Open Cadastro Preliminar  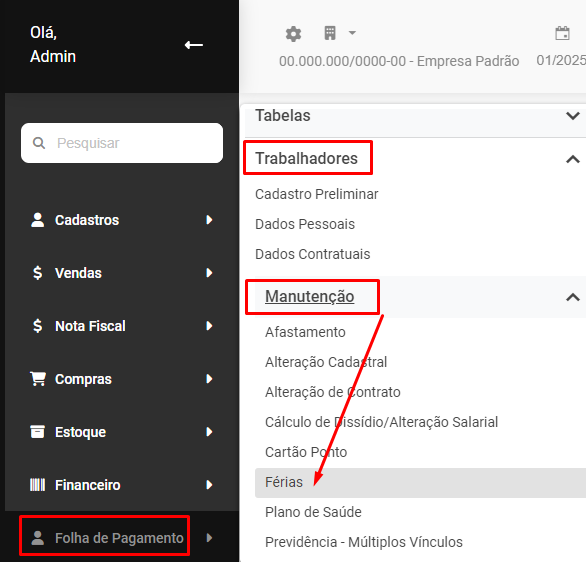(317, 194)
